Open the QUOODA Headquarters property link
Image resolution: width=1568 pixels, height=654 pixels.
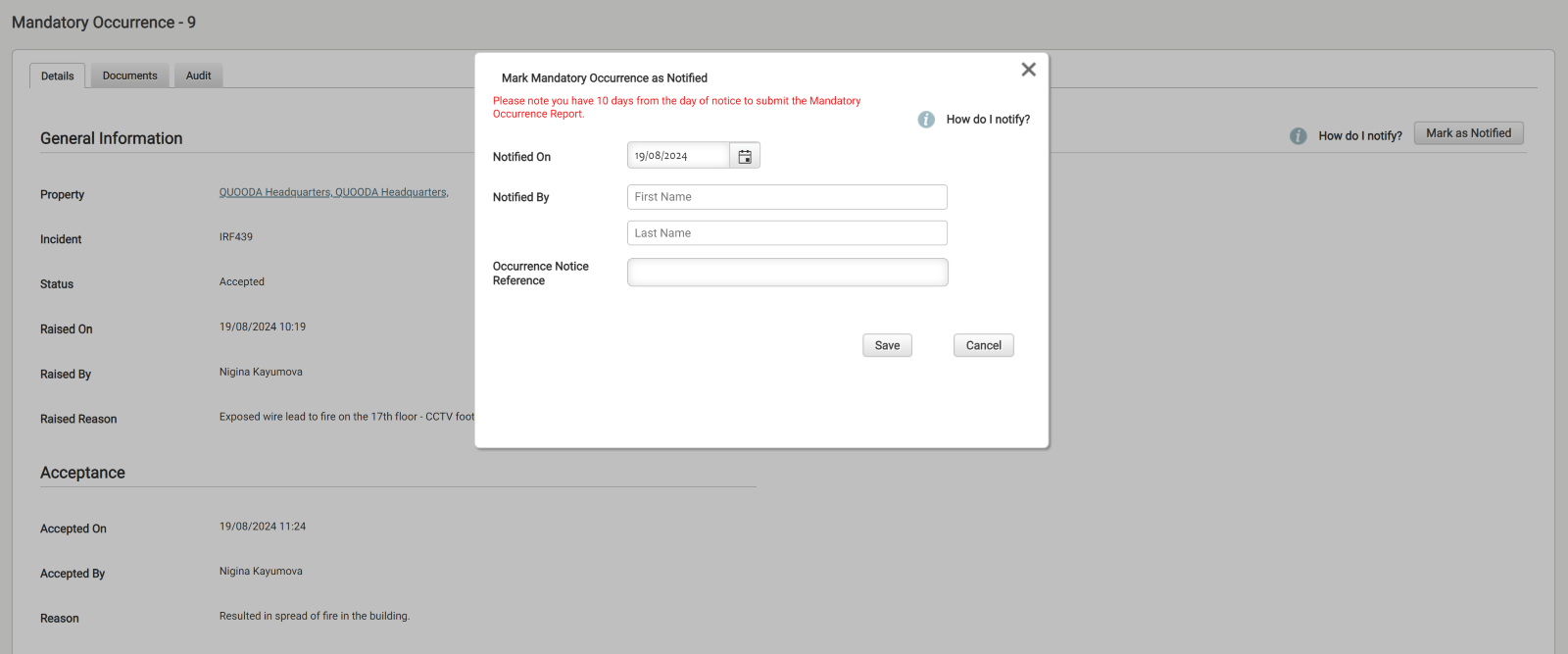pos(333,192)
